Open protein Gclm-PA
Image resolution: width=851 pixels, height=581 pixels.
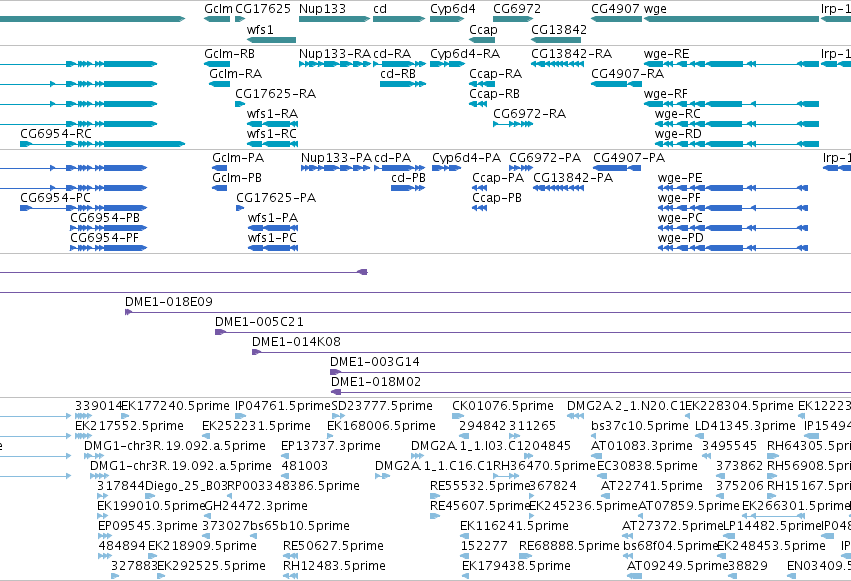pyautogui.click(x=238, y=158)
